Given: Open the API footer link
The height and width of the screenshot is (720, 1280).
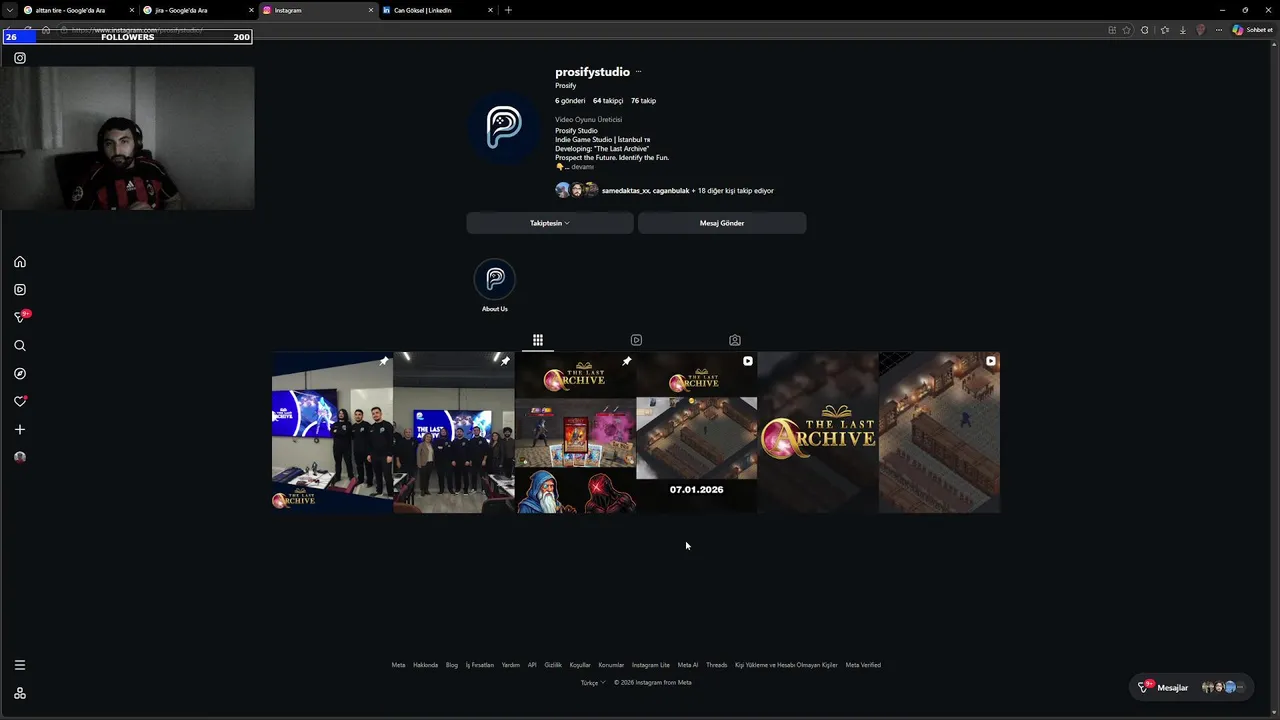Looking at the screenshot, I should [x=532, y=665].
